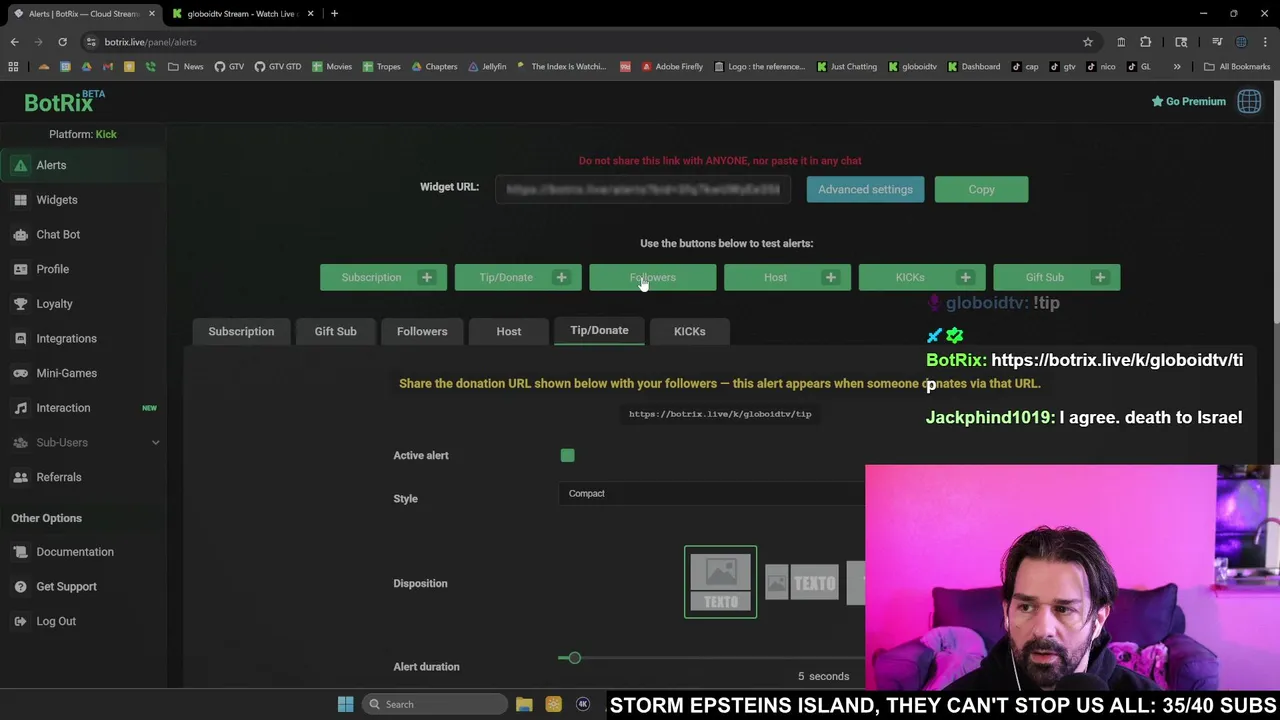Click the blurred Widget URL field
The width and height of the screenshot is (1280, 720).
pos(643,189)
